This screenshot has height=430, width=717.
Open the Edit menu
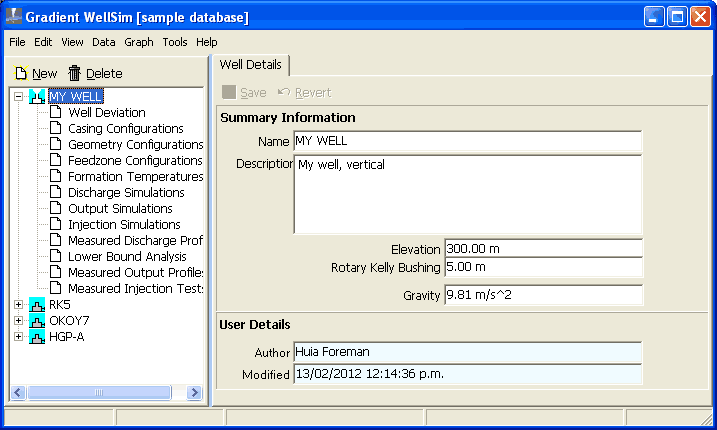tap(43, 42)
